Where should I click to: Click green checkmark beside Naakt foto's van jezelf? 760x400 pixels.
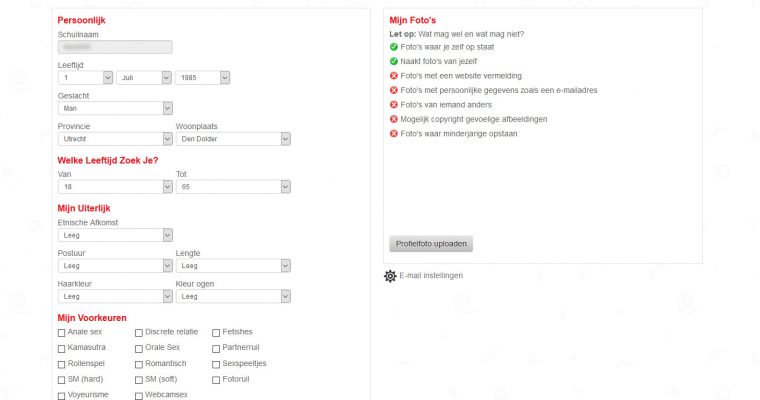click(x=394, y=61)
